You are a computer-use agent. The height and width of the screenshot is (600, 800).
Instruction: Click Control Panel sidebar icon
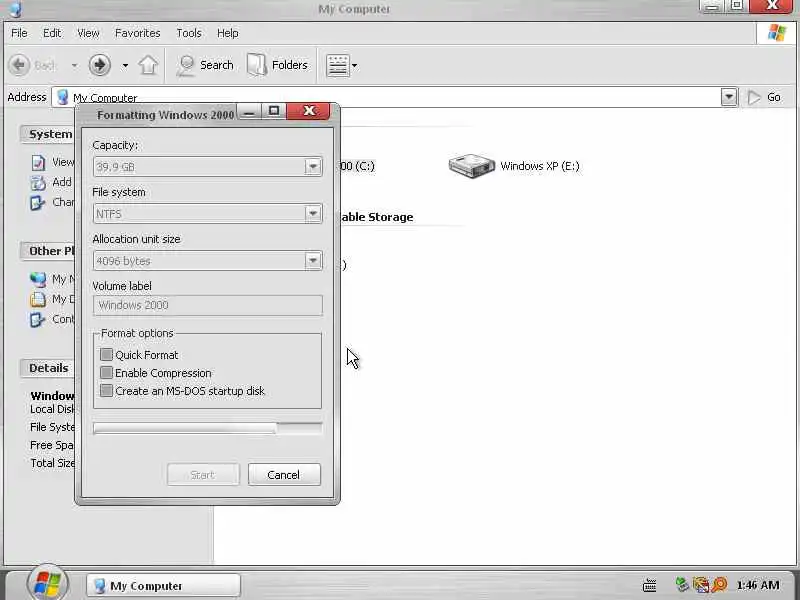click(38, 319)
